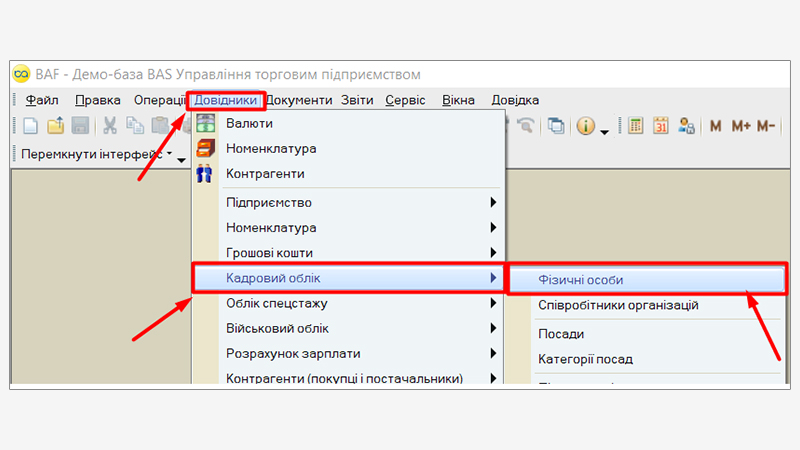Image resolution: width=800 pixels, height=450 pixels.
Task: Click Категорії посад submenu item
Action: [585, 359]
